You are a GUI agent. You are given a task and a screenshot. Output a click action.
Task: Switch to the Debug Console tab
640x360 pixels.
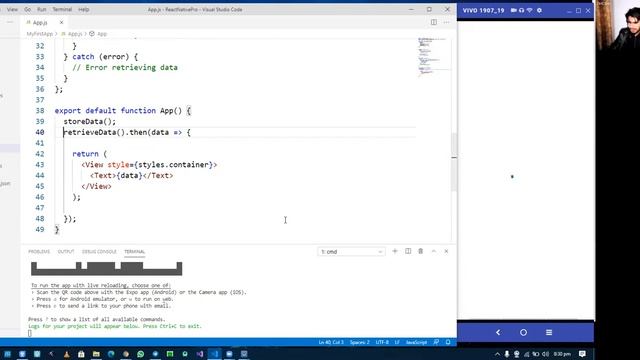tap(99, 251)
